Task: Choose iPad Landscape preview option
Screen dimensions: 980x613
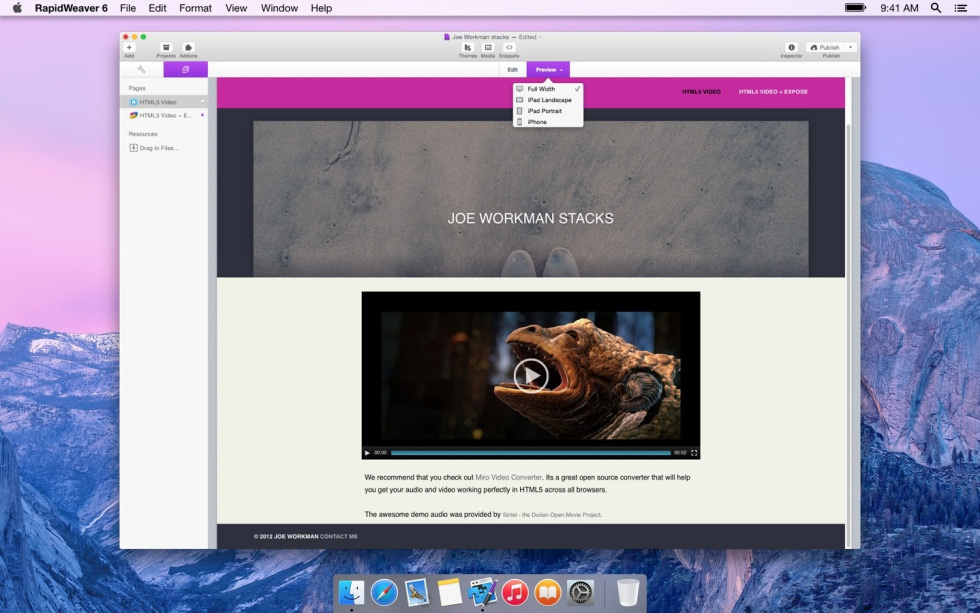Action: 548,100
